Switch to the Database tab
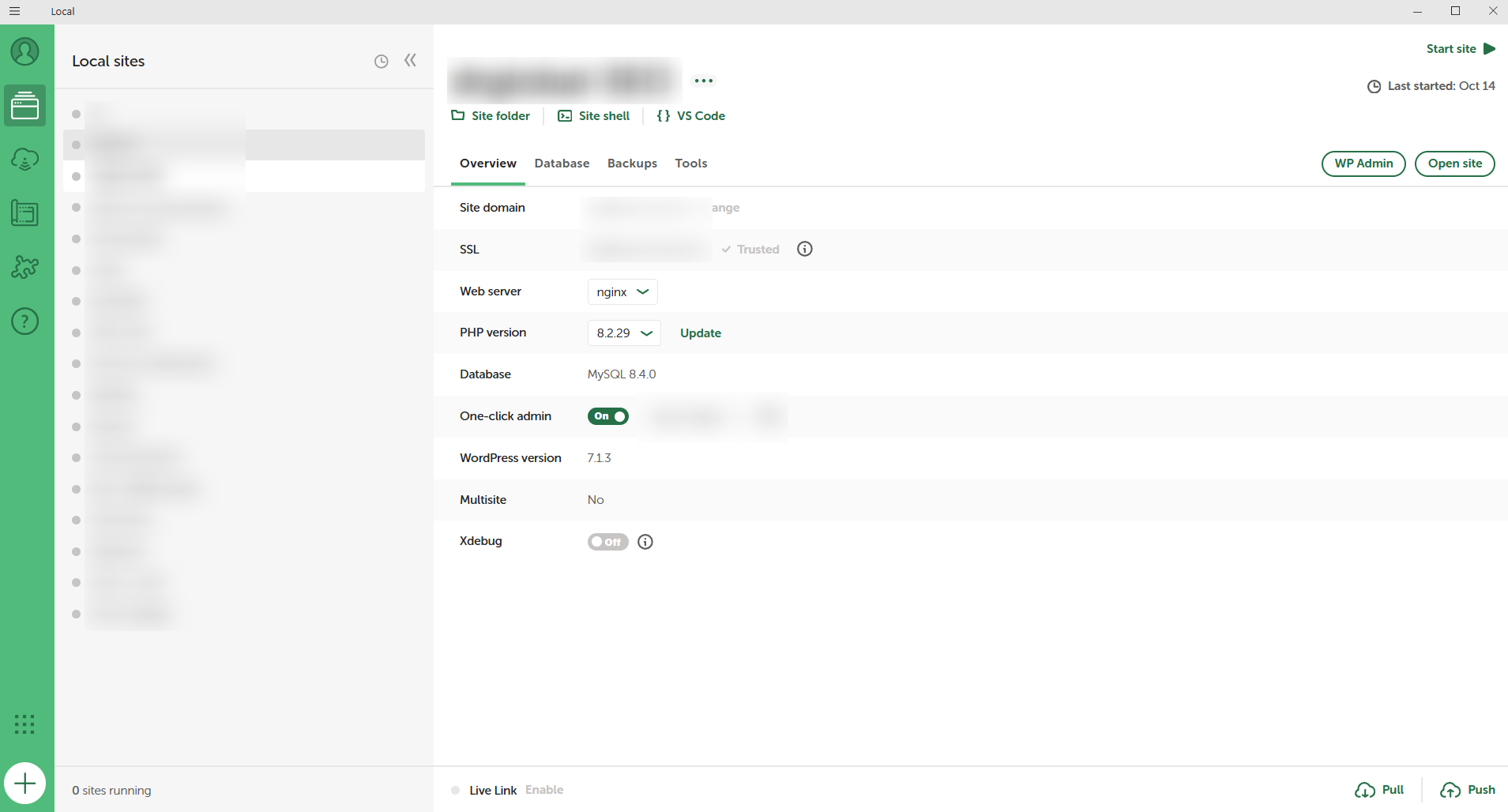The width and height of the screenshot is (1508, 812). (x=562, y=164)
